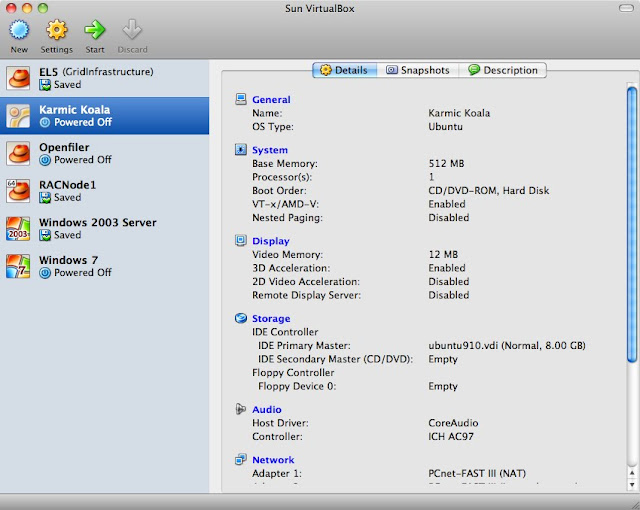This screenshot has width=640, height=510.
Task: Click the Openfiler red hat icon
Action: (x=18, y=153)
